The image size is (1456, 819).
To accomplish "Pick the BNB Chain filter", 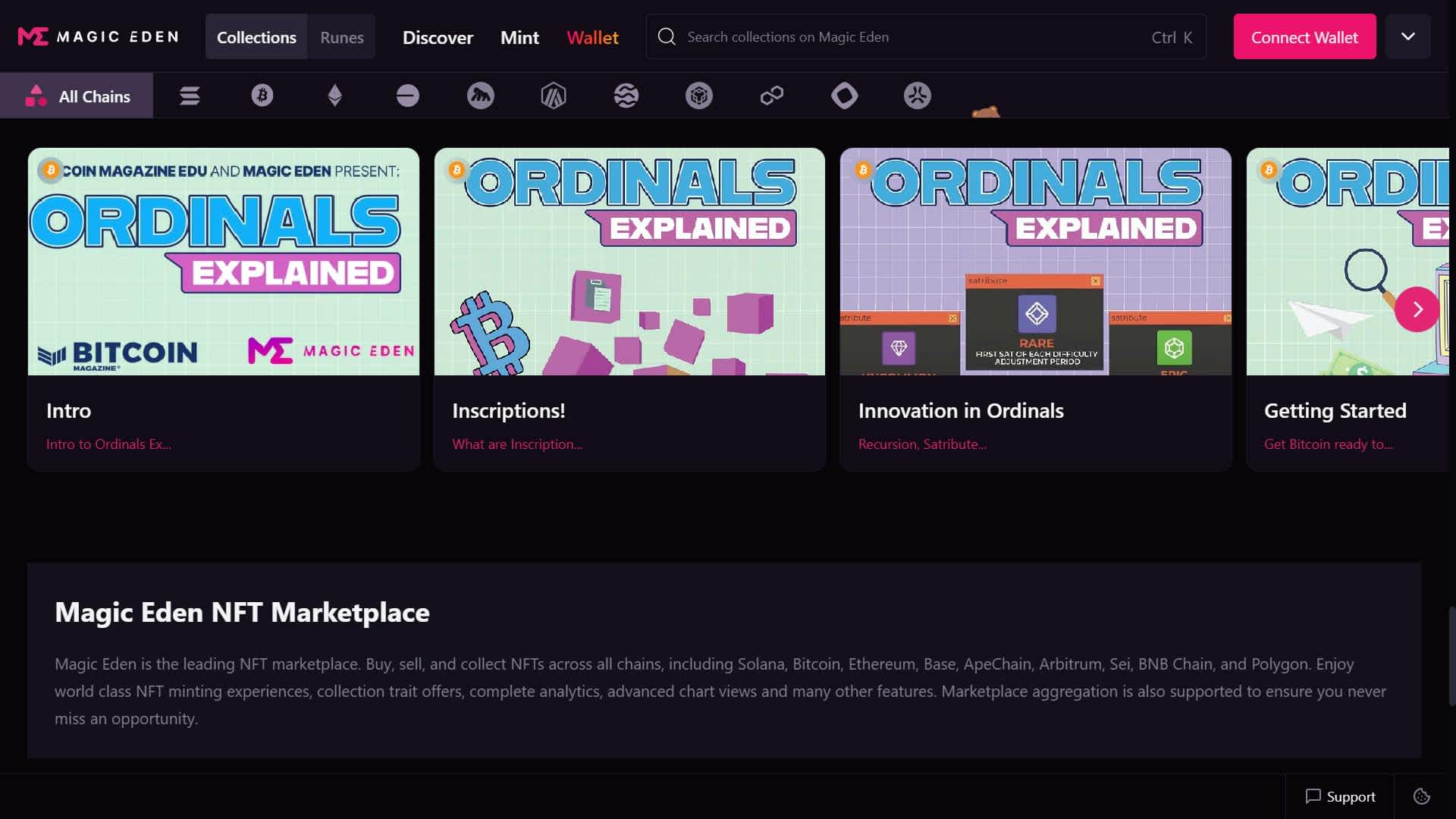I will (698, 96).
